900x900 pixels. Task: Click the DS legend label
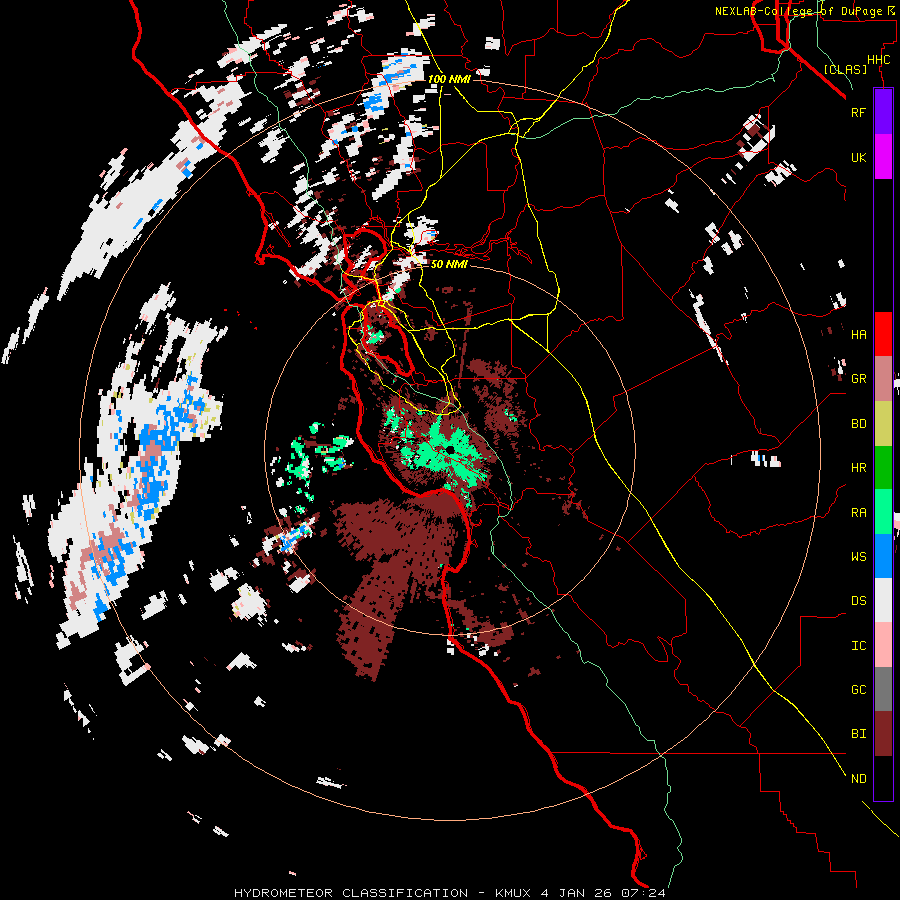[858, 600]
